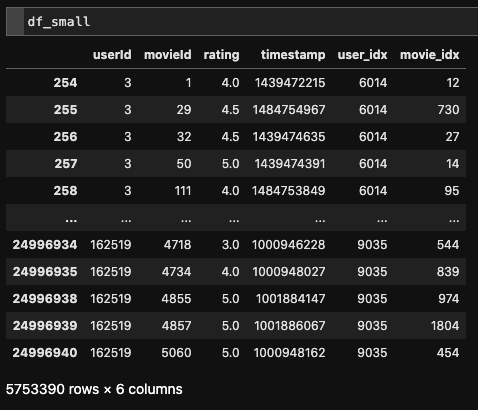Viewport: 478px width, 410px height.
Task: Click movieId value 111
Action: point(183,190)
